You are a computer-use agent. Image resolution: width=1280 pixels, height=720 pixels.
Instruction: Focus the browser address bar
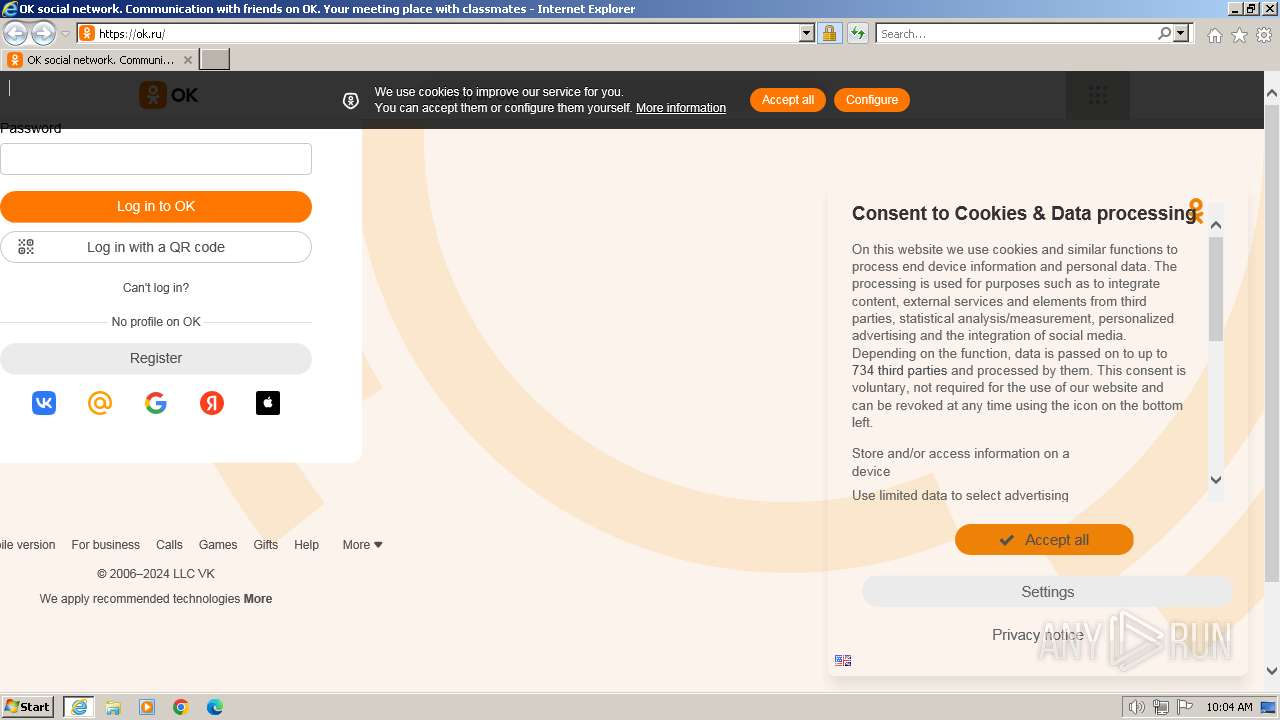(445, 33)
